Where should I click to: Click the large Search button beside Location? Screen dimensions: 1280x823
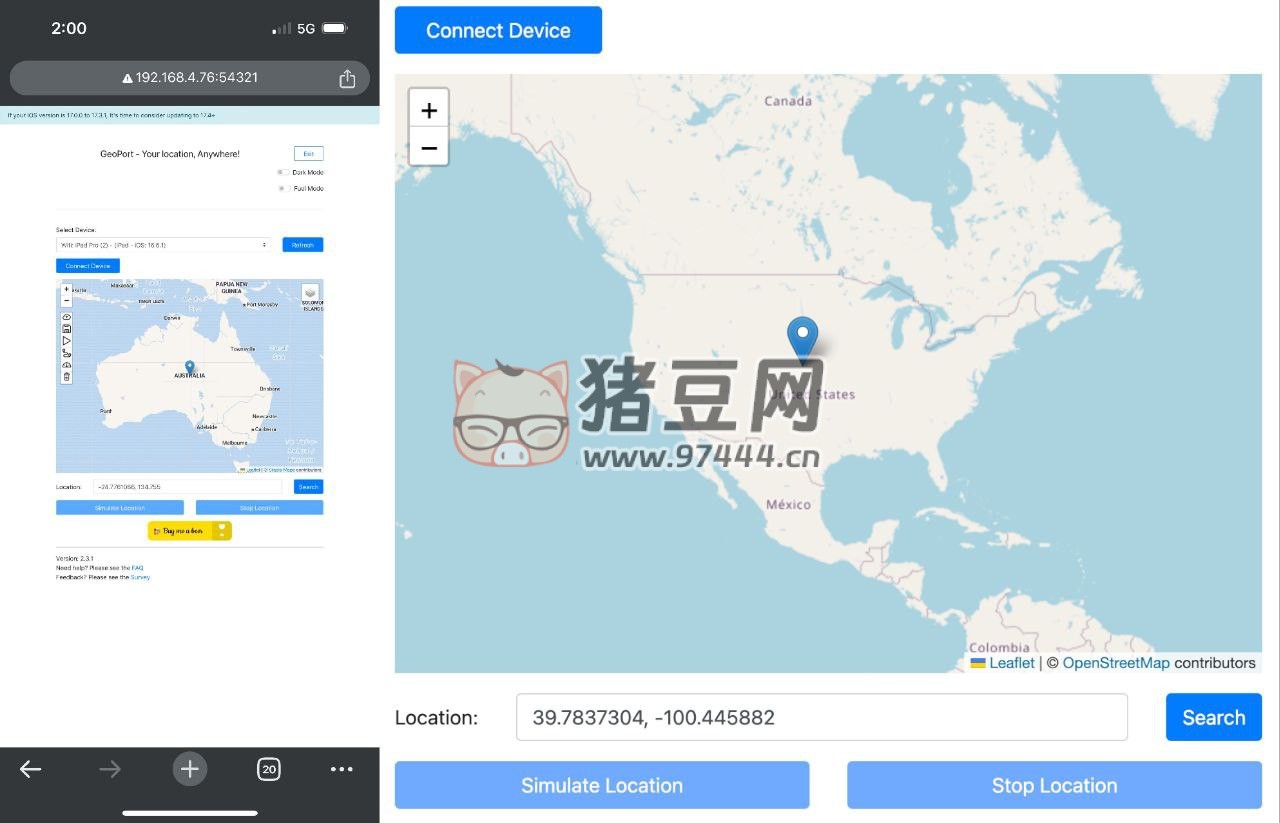pos(1213,717)
